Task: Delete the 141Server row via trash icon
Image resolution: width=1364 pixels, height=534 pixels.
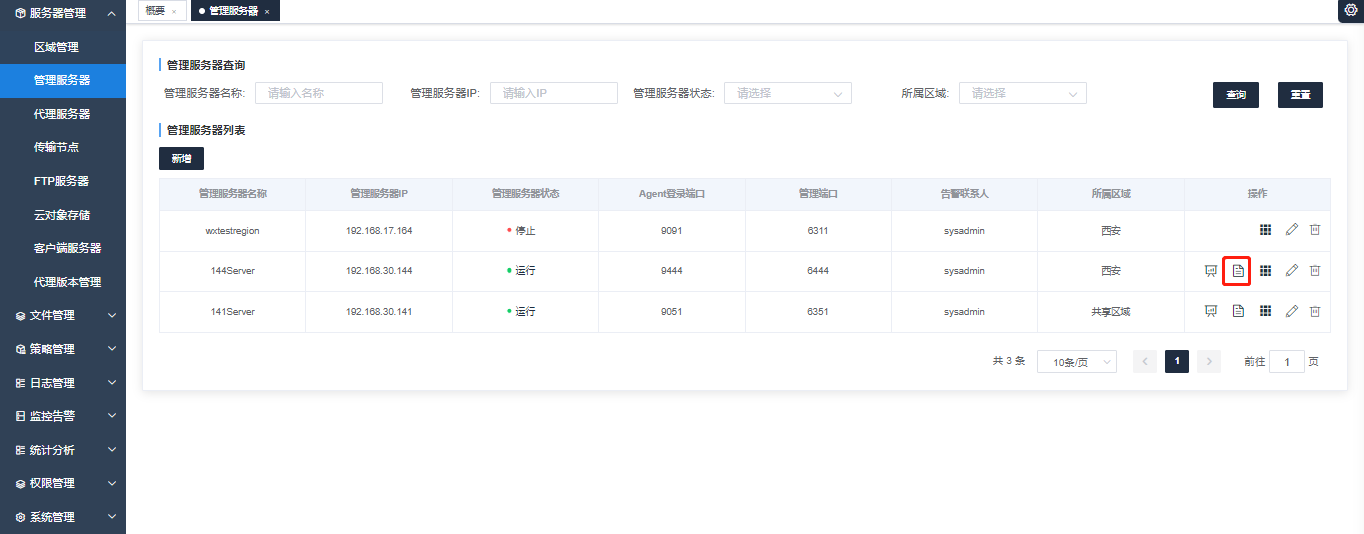Action: pos(1315,311)
